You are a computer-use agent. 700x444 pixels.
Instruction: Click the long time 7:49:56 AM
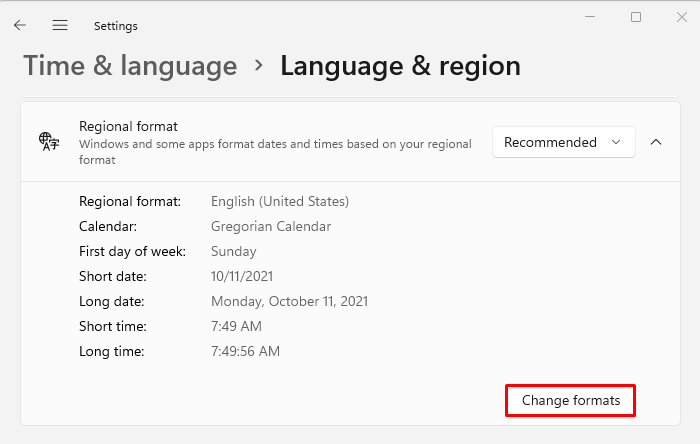pyautogui.click(x=246, y=351)
